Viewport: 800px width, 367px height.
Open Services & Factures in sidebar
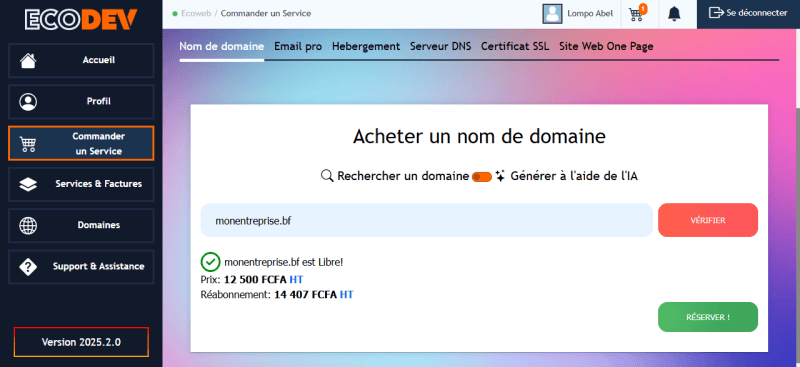(x=81, y=184)
